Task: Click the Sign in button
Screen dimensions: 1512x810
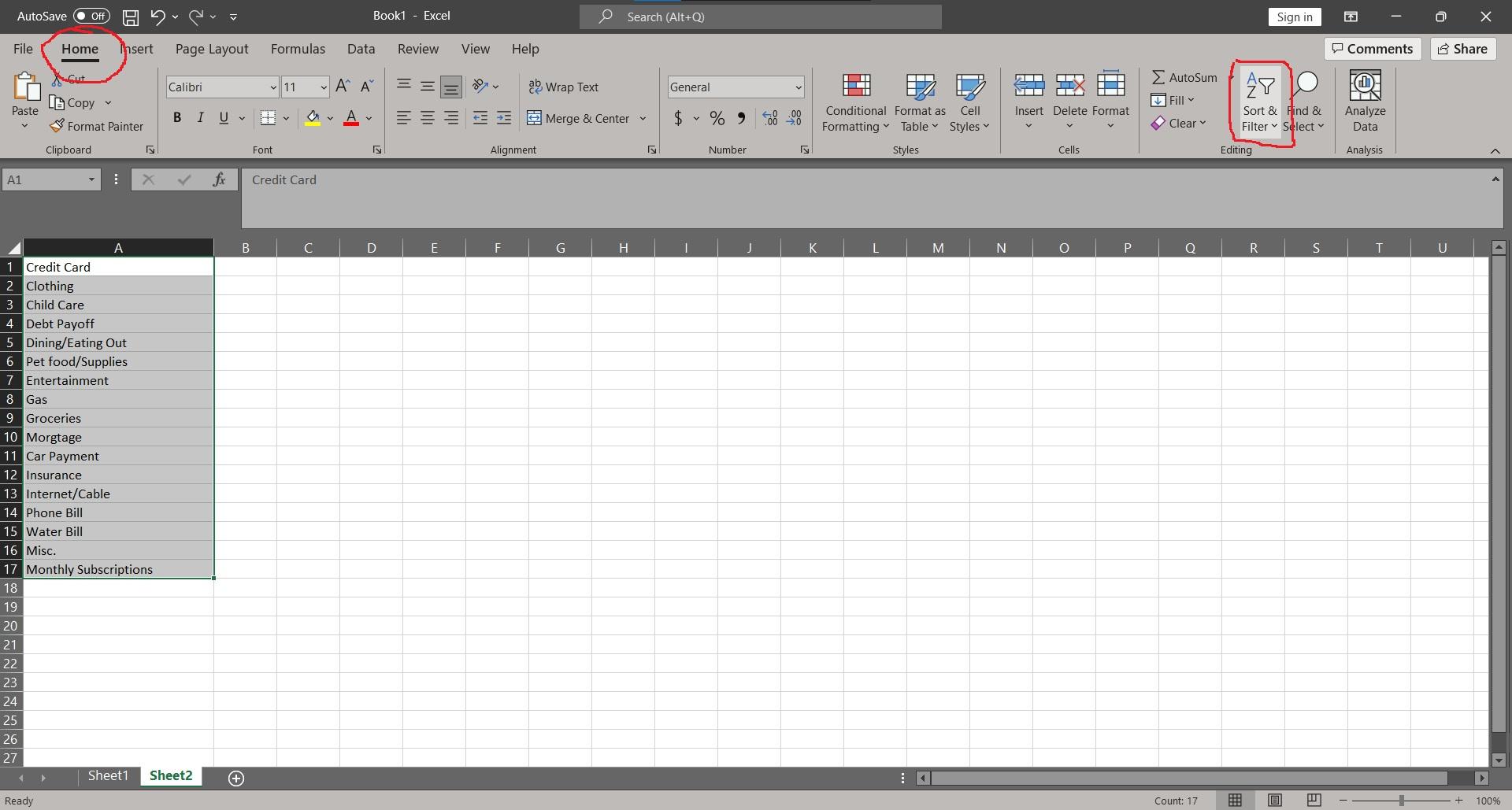Action: (1295, 17)
